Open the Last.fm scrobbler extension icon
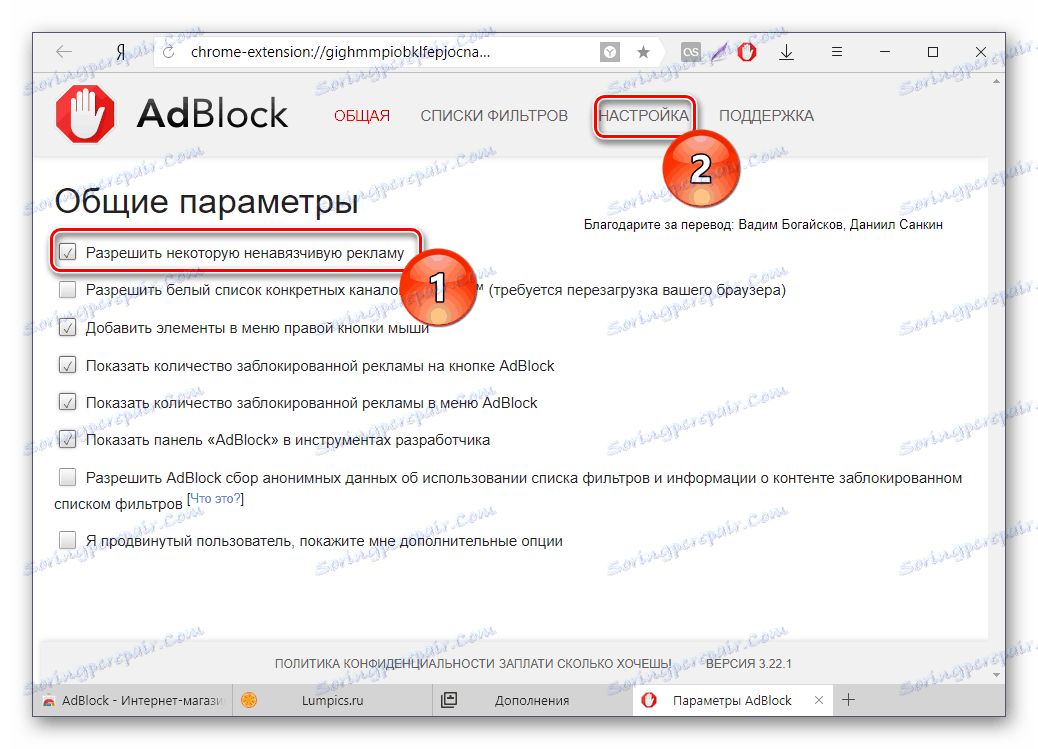 690,52
